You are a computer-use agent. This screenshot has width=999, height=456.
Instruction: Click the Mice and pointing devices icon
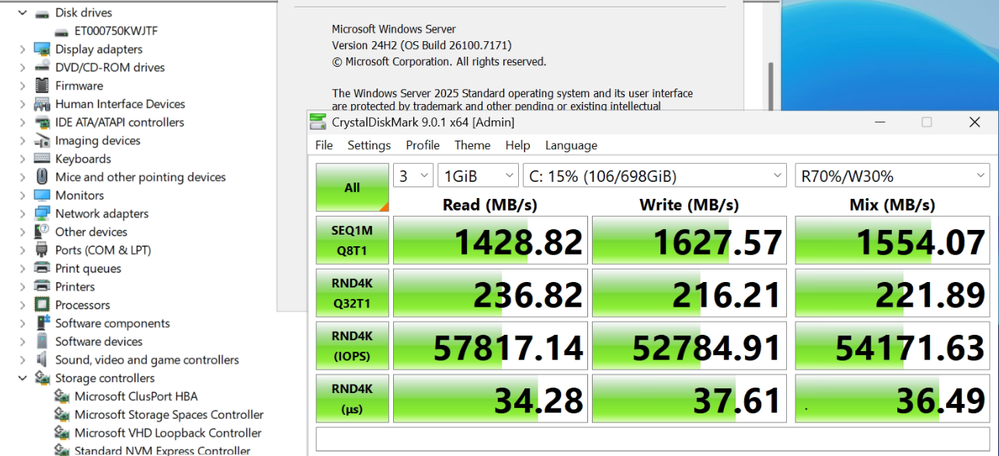[42, 177]
